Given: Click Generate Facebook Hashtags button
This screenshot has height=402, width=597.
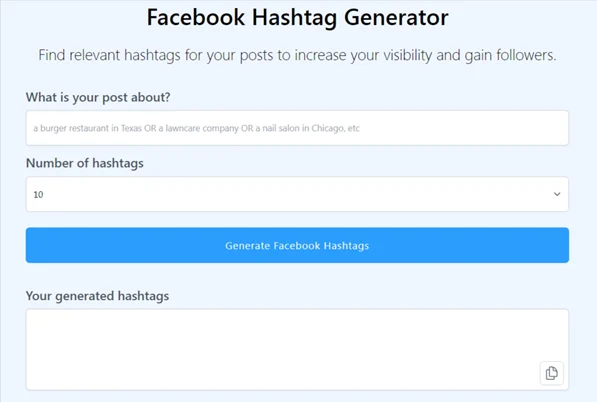Looking at the screenshot, I should 297,245.
